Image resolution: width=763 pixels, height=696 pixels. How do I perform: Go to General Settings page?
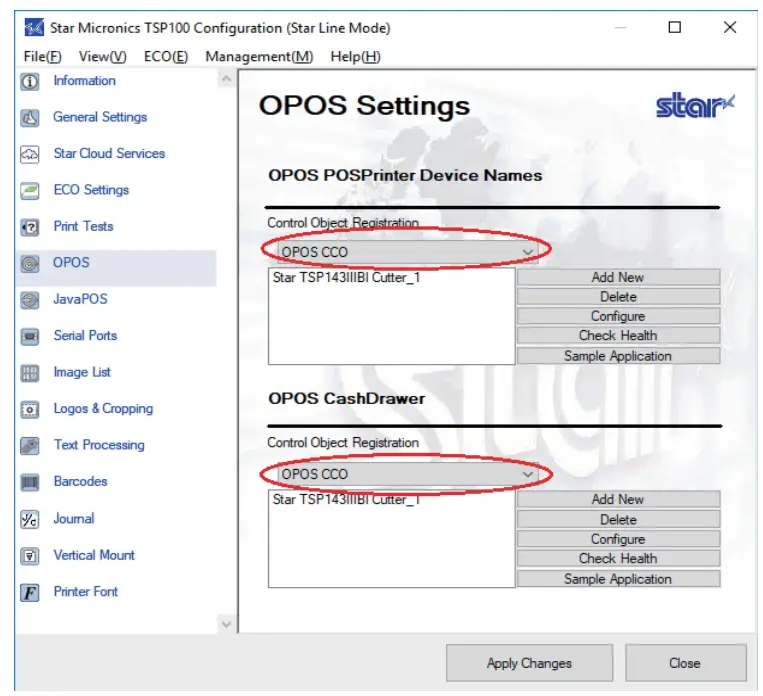coord(100,117)
